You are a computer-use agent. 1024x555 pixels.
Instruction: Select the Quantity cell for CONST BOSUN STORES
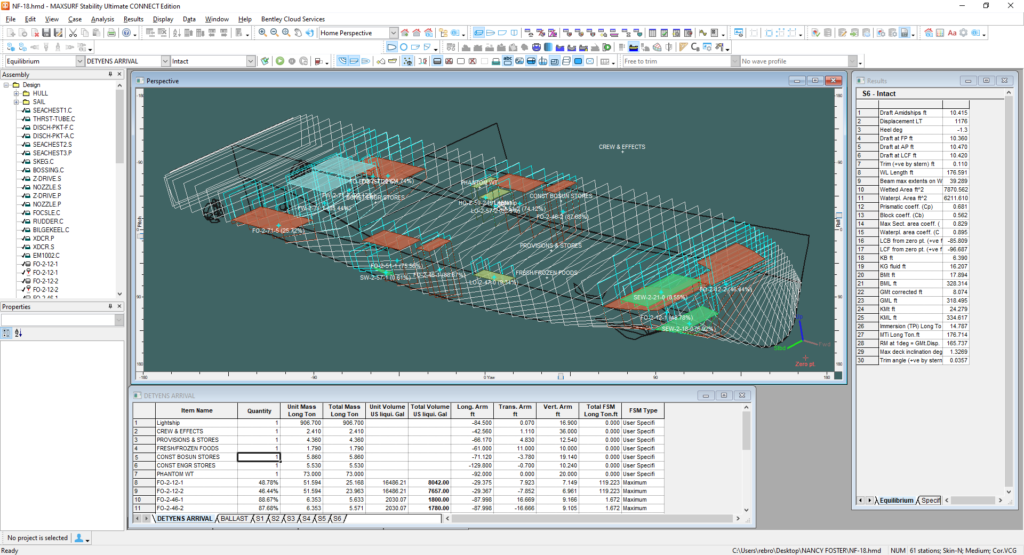coord(259,457)
